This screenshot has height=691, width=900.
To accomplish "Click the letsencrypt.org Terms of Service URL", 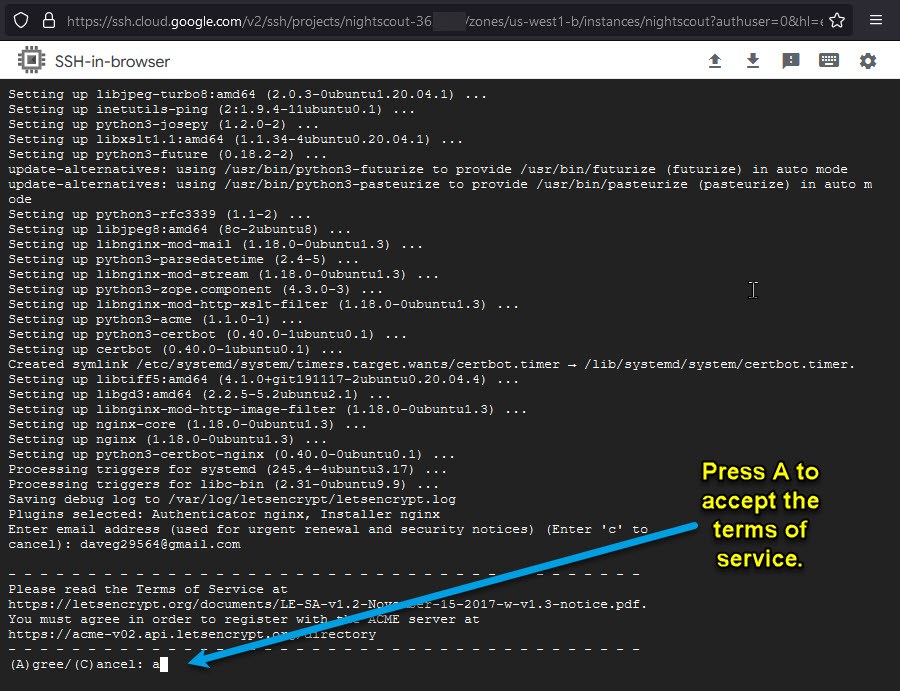I will point(327,604).
